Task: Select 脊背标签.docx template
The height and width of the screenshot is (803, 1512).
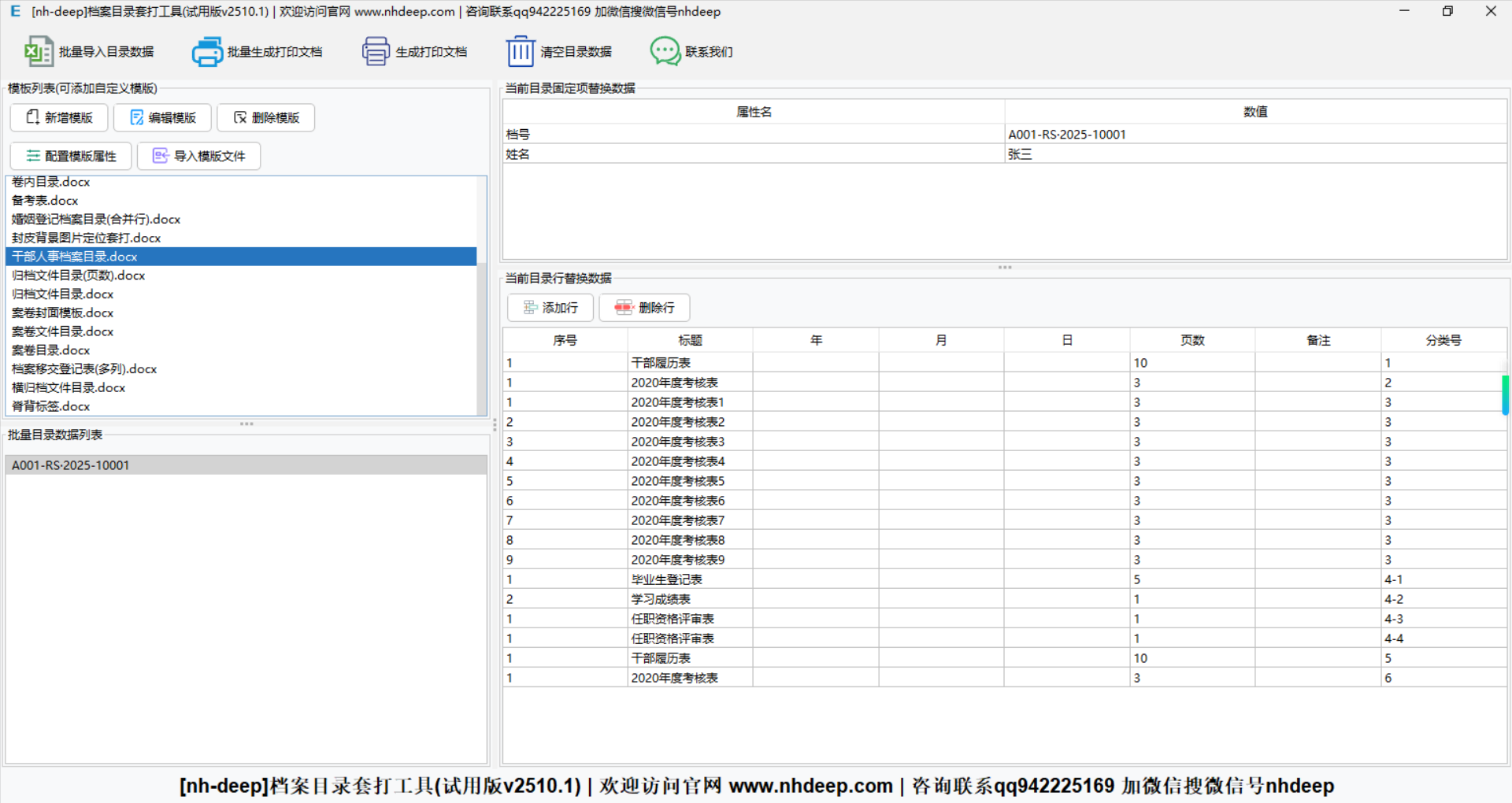Action: pos(51,406)
